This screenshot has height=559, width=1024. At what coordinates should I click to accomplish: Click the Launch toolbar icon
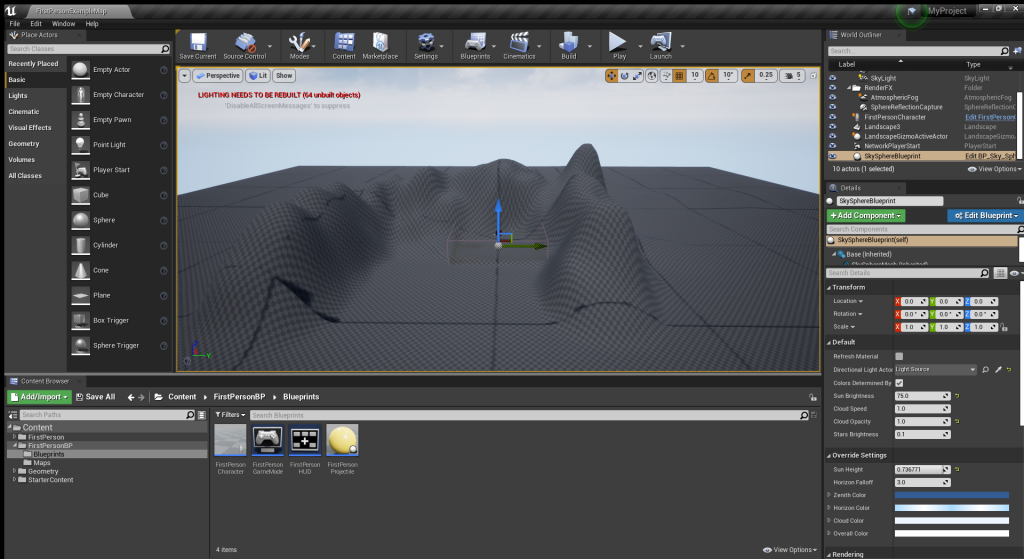[x=660, y=42]
